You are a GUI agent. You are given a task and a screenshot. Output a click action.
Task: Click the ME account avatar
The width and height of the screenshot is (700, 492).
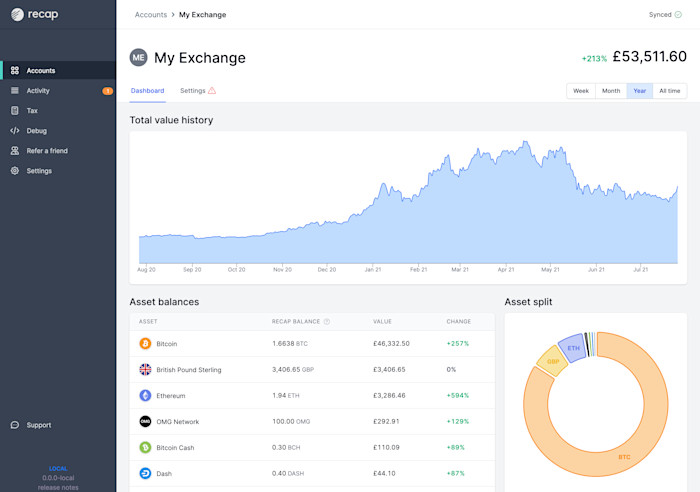tap(138, 58)
